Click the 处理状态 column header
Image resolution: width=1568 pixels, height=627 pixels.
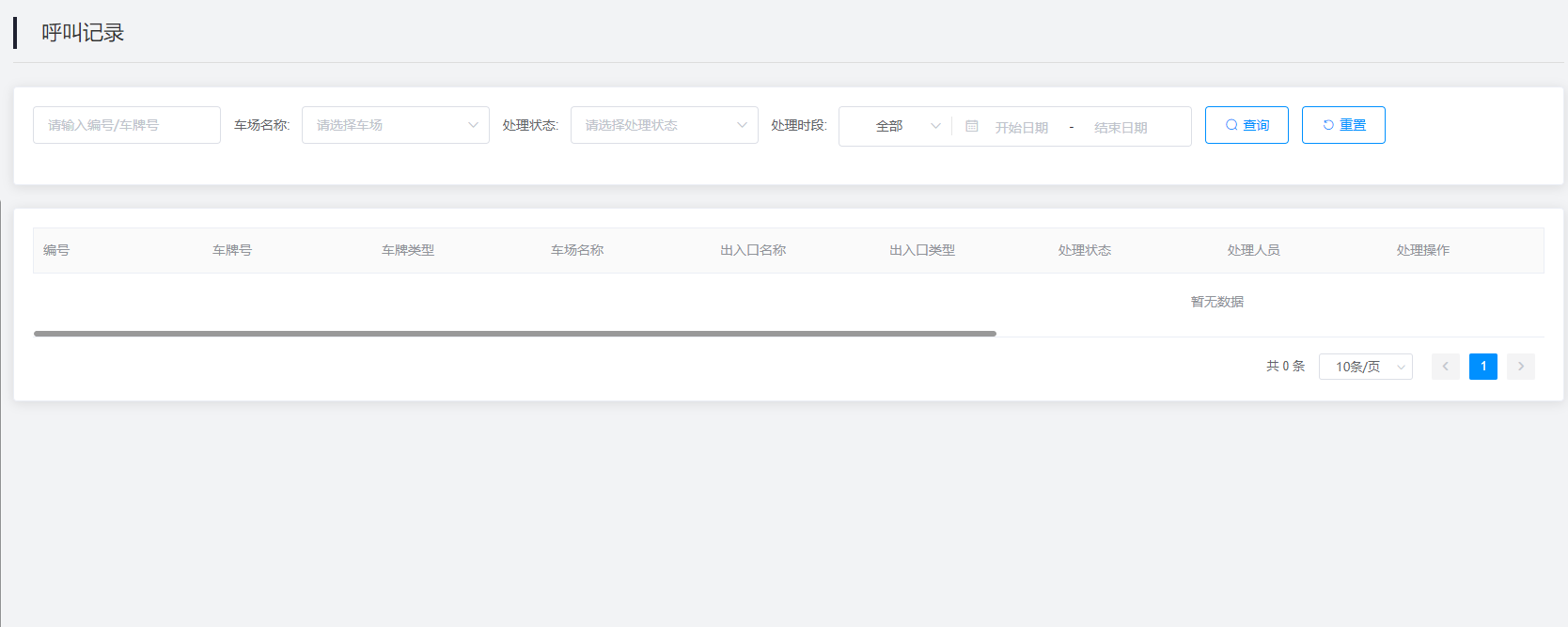click(x=1085, y=250)
